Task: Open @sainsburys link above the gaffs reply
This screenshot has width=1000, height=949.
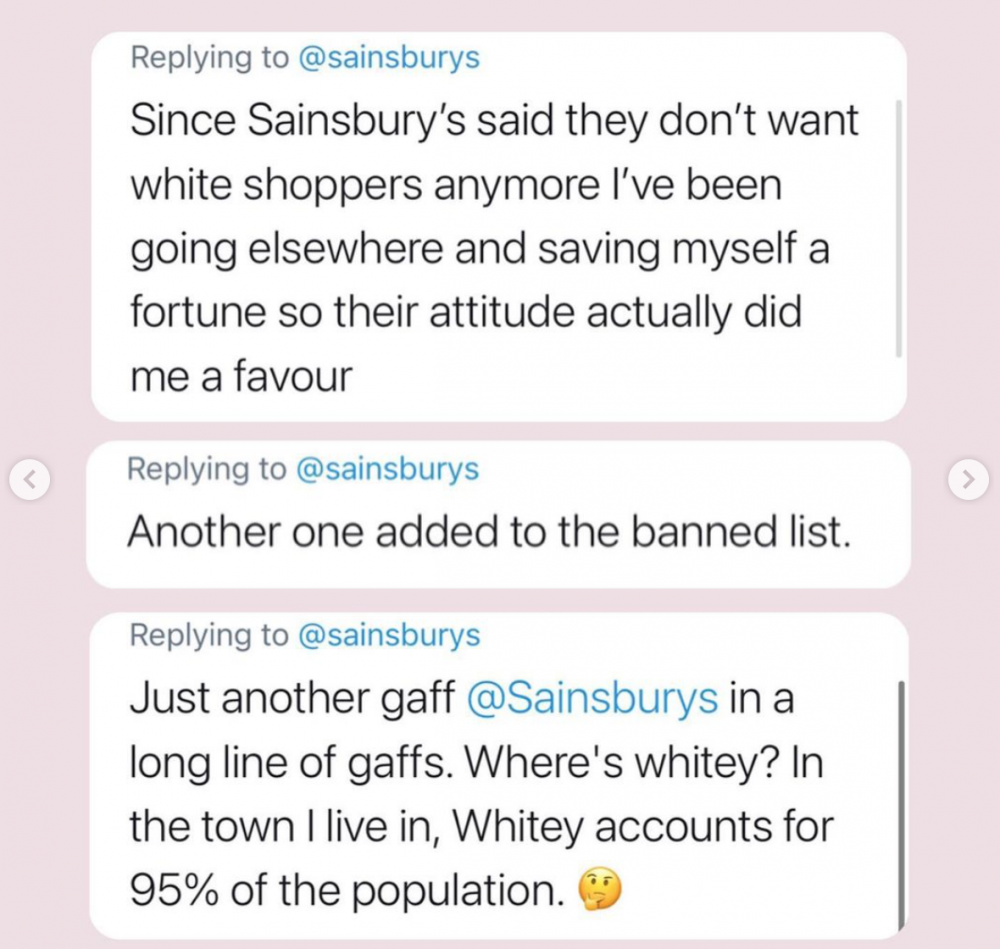Action: pos(389,635)
